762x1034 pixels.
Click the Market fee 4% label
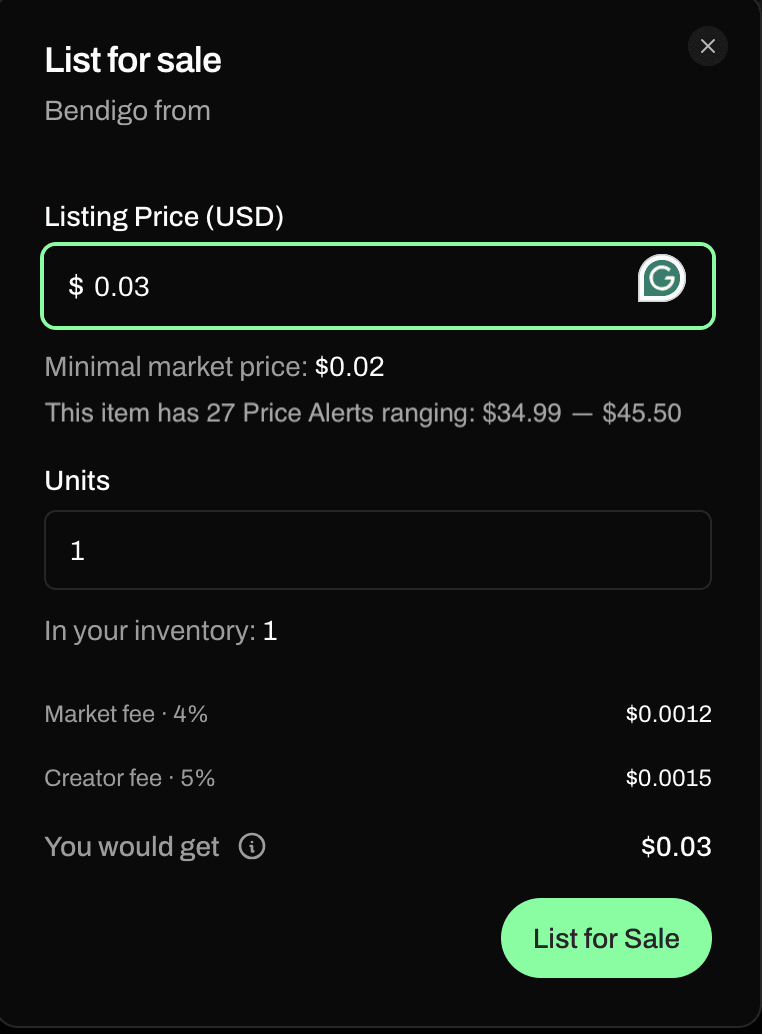pyautogui.click(x=126, y=714)
